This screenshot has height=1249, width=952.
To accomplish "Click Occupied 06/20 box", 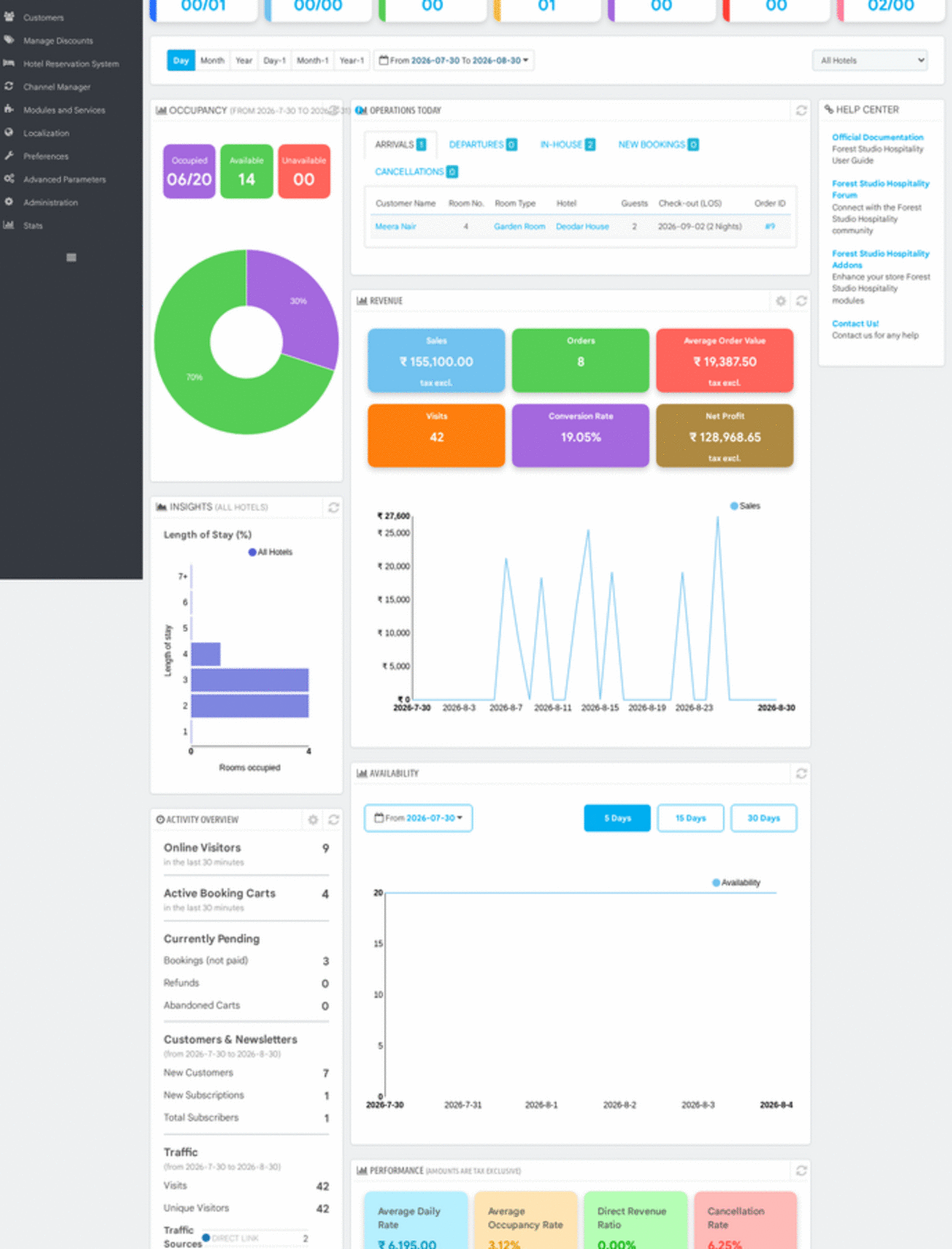I will click(x=190, y=171).
